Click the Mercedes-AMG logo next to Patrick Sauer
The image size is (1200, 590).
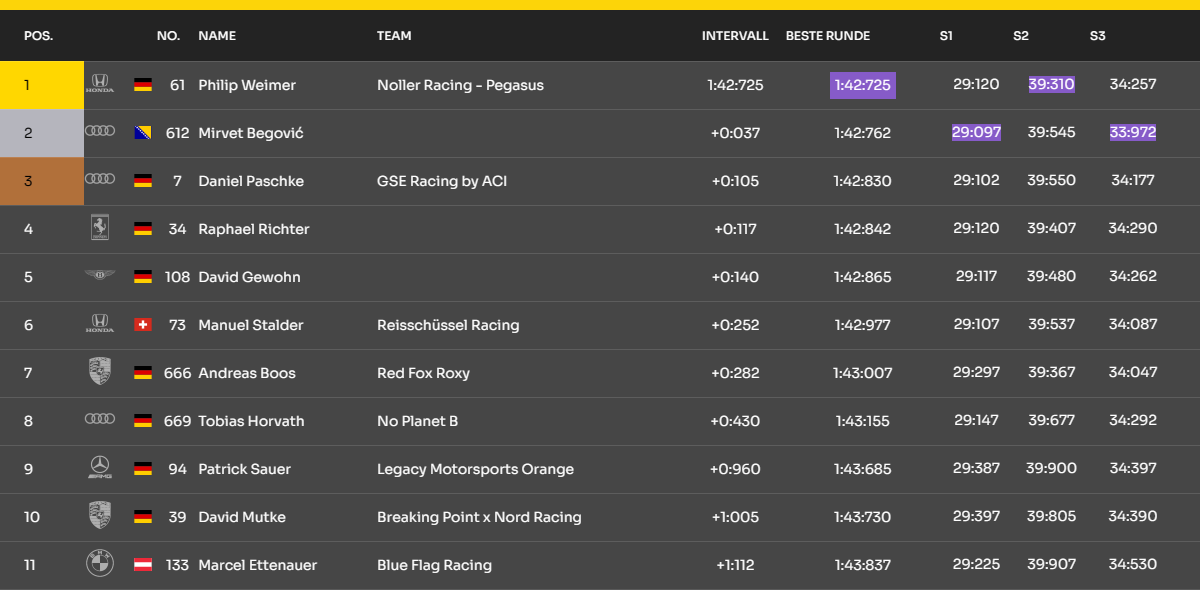(99, 468)
